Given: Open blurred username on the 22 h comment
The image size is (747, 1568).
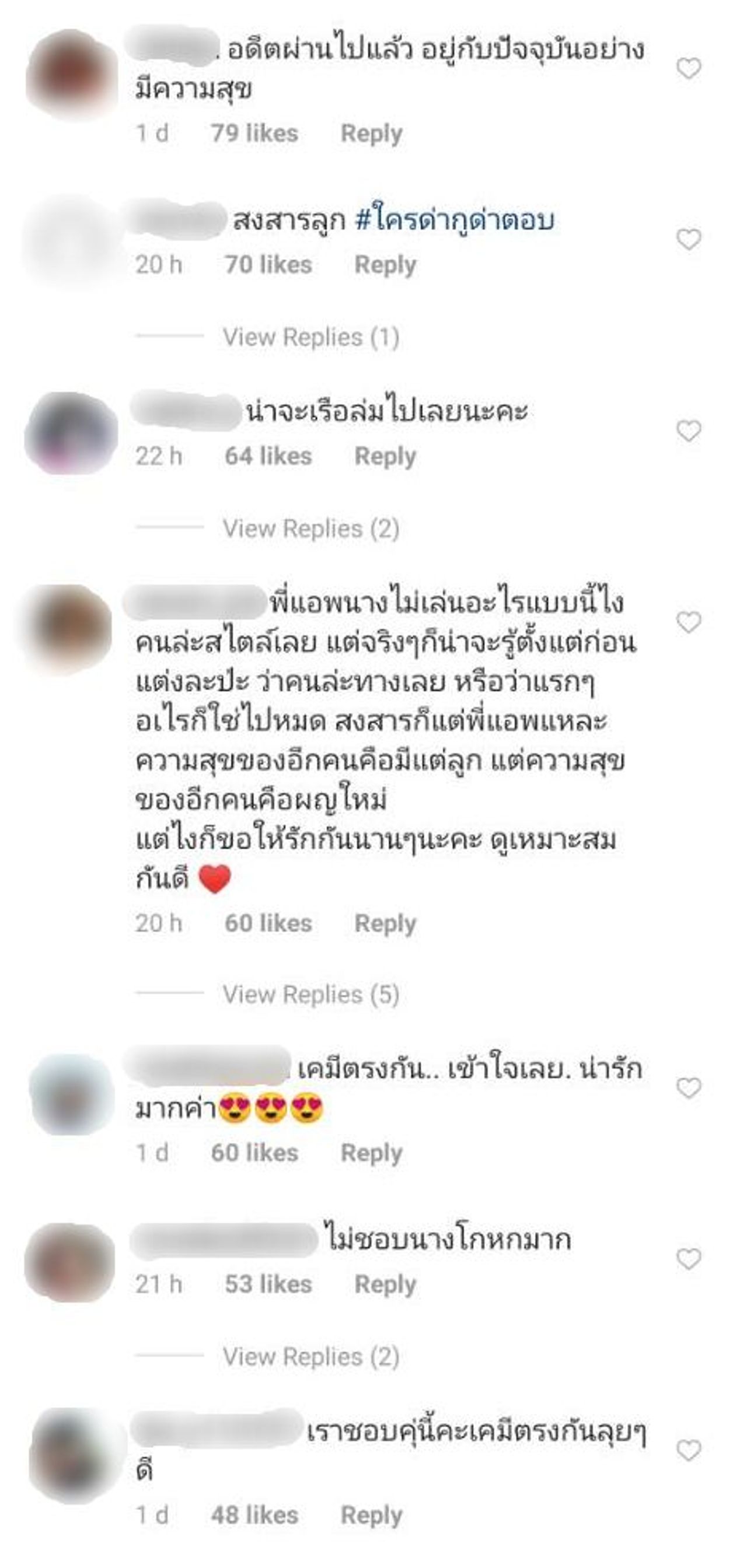Looking at the screenshot, I should pos(186,410).
